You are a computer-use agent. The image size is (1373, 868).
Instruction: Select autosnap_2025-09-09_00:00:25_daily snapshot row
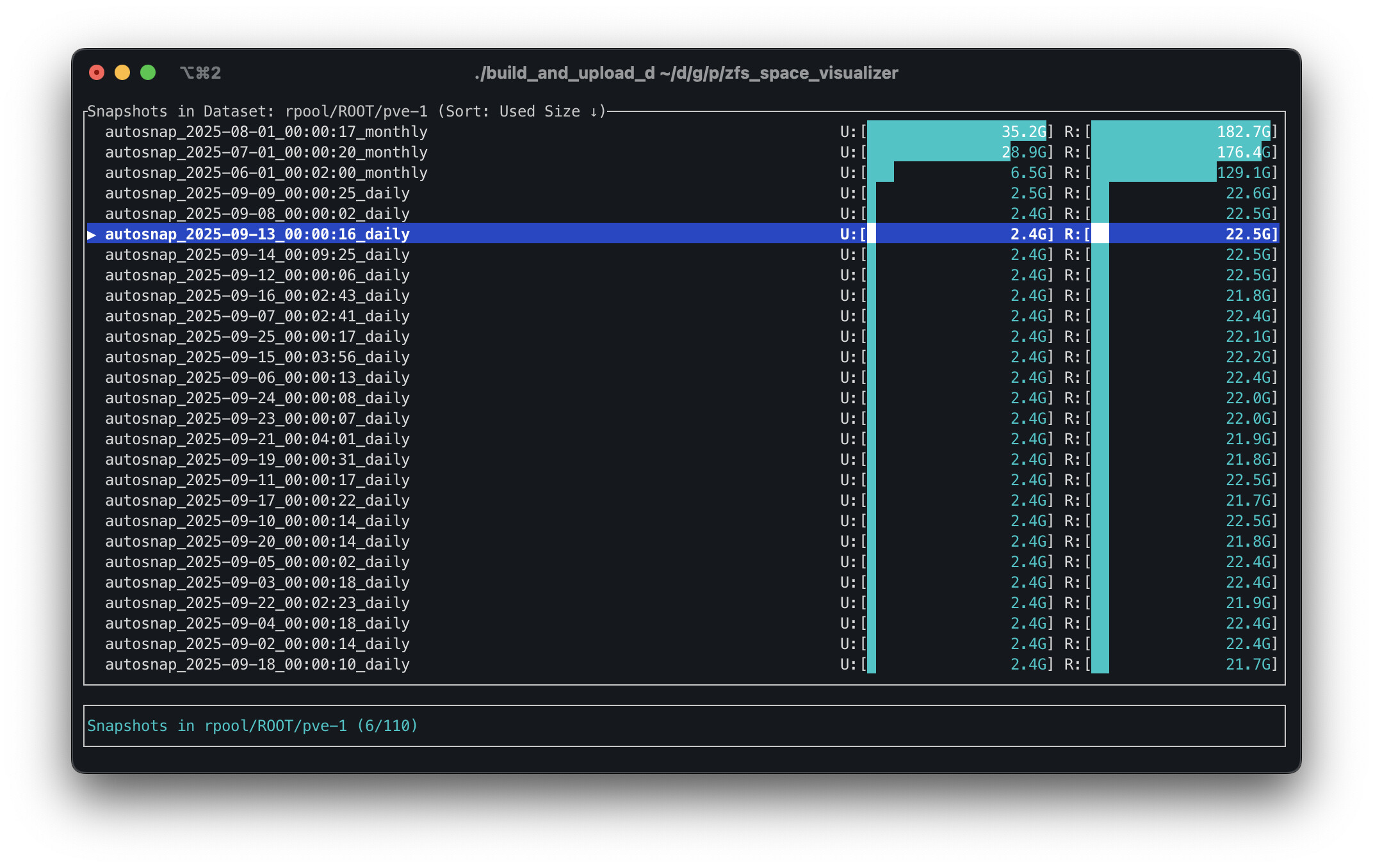pos(257,193)
